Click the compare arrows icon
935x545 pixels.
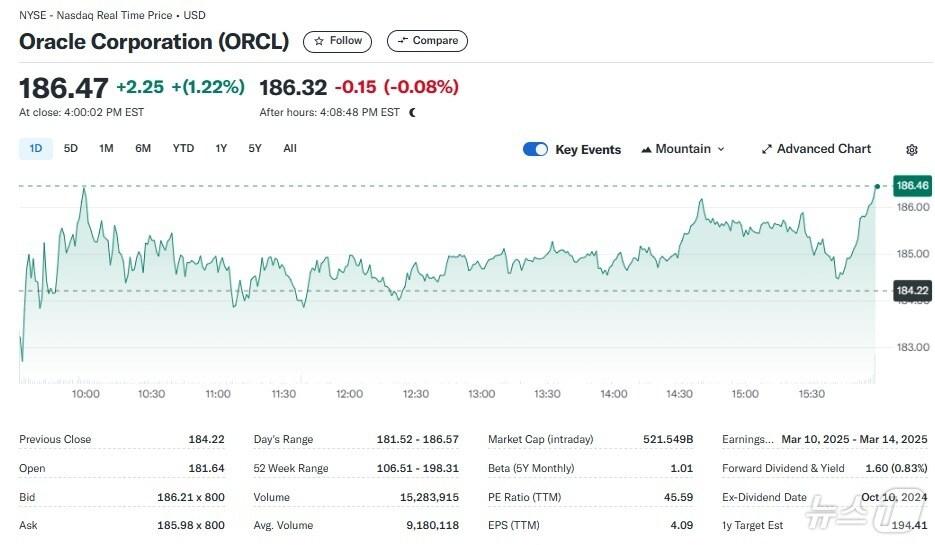[x=402, y=41]
